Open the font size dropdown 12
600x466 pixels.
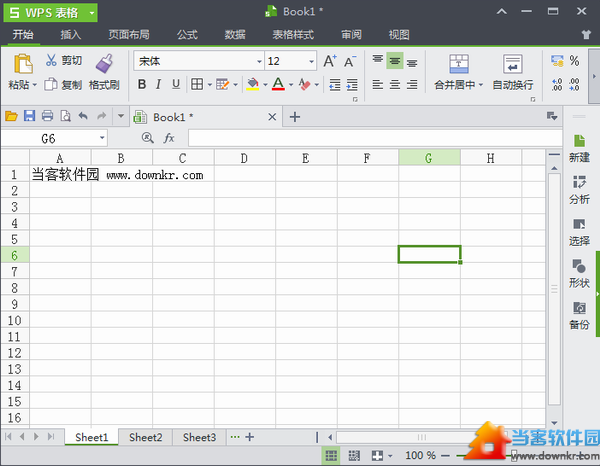311,61
